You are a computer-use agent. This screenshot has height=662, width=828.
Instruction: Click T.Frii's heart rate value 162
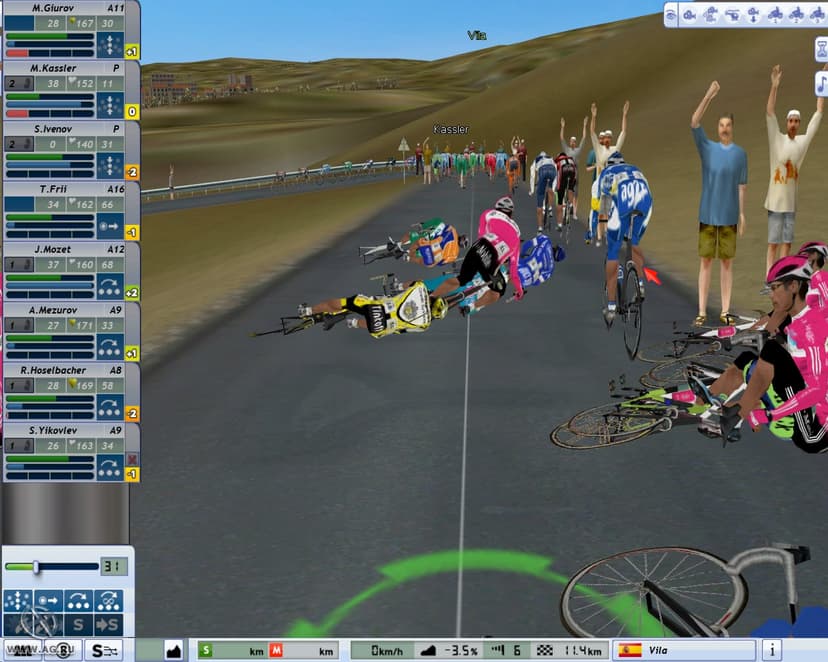82,204
